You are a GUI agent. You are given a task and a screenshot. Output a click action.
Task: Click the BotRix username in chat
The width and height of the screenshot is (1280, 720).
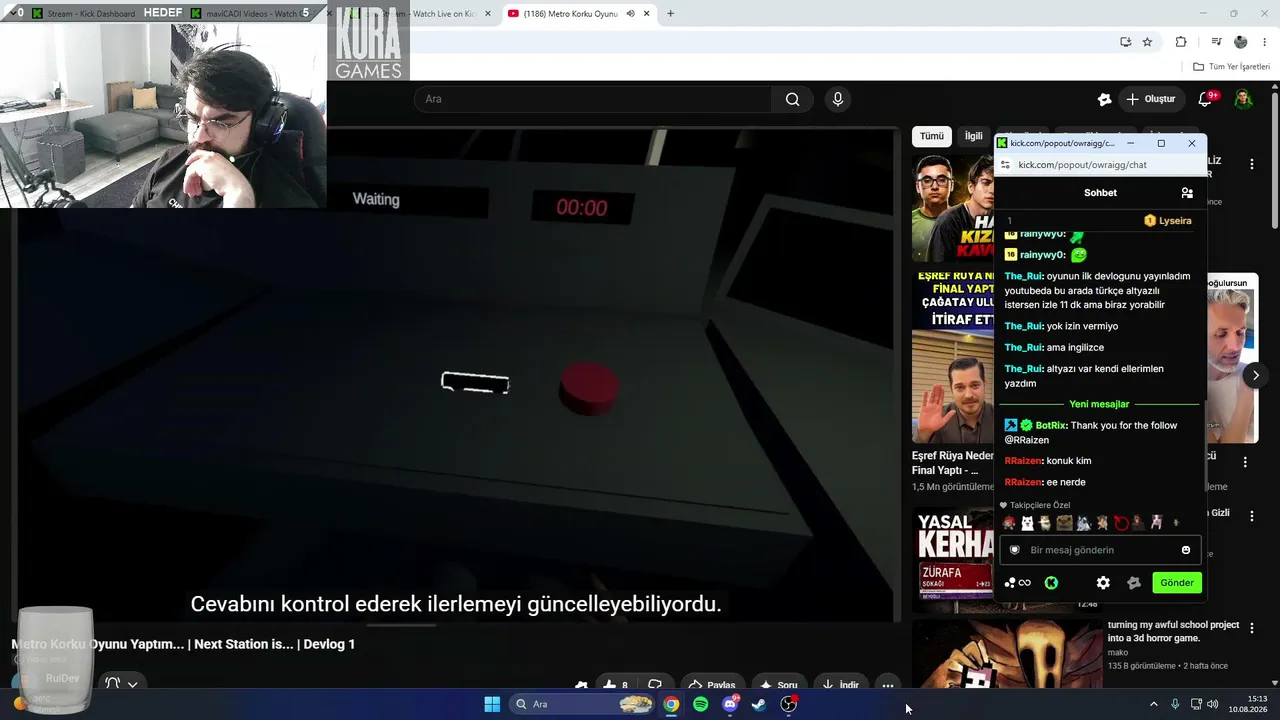pos(1051,426)
